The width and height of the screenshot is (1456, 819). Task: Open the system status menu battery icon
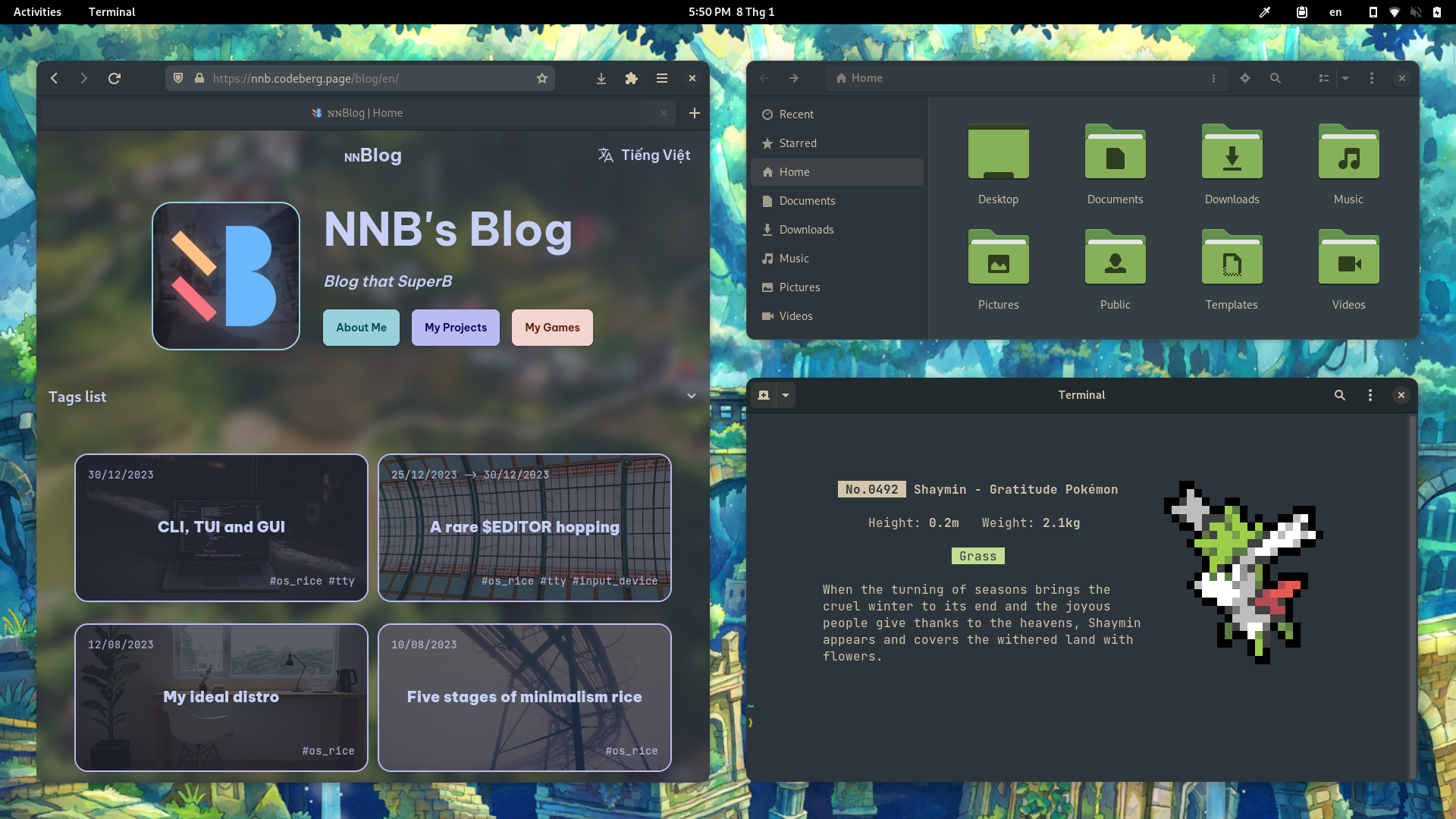(x=1437, y=12)
